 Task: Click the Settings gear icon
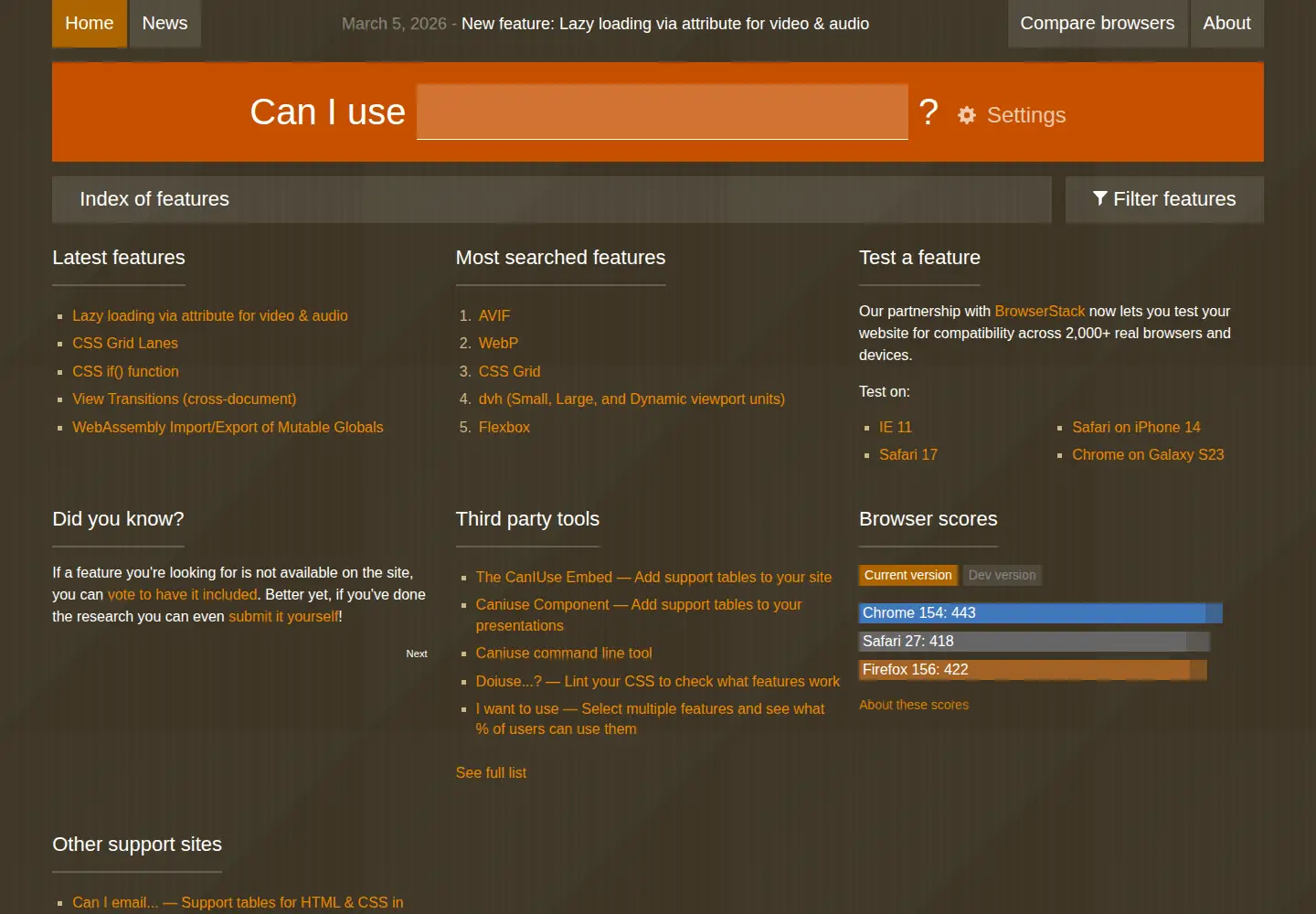[967, 115]
